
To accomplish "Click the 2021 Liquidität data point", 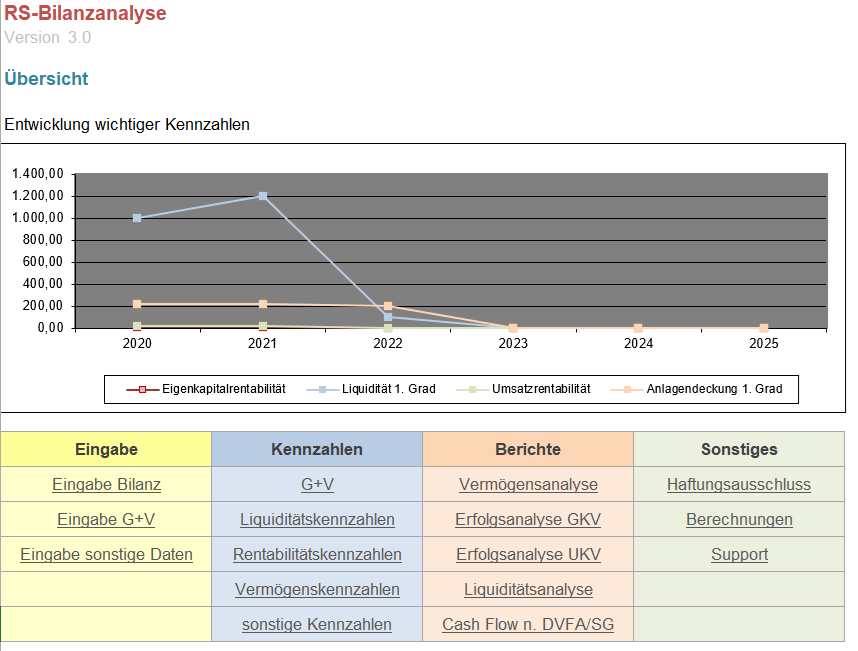I will coord(263,196).
